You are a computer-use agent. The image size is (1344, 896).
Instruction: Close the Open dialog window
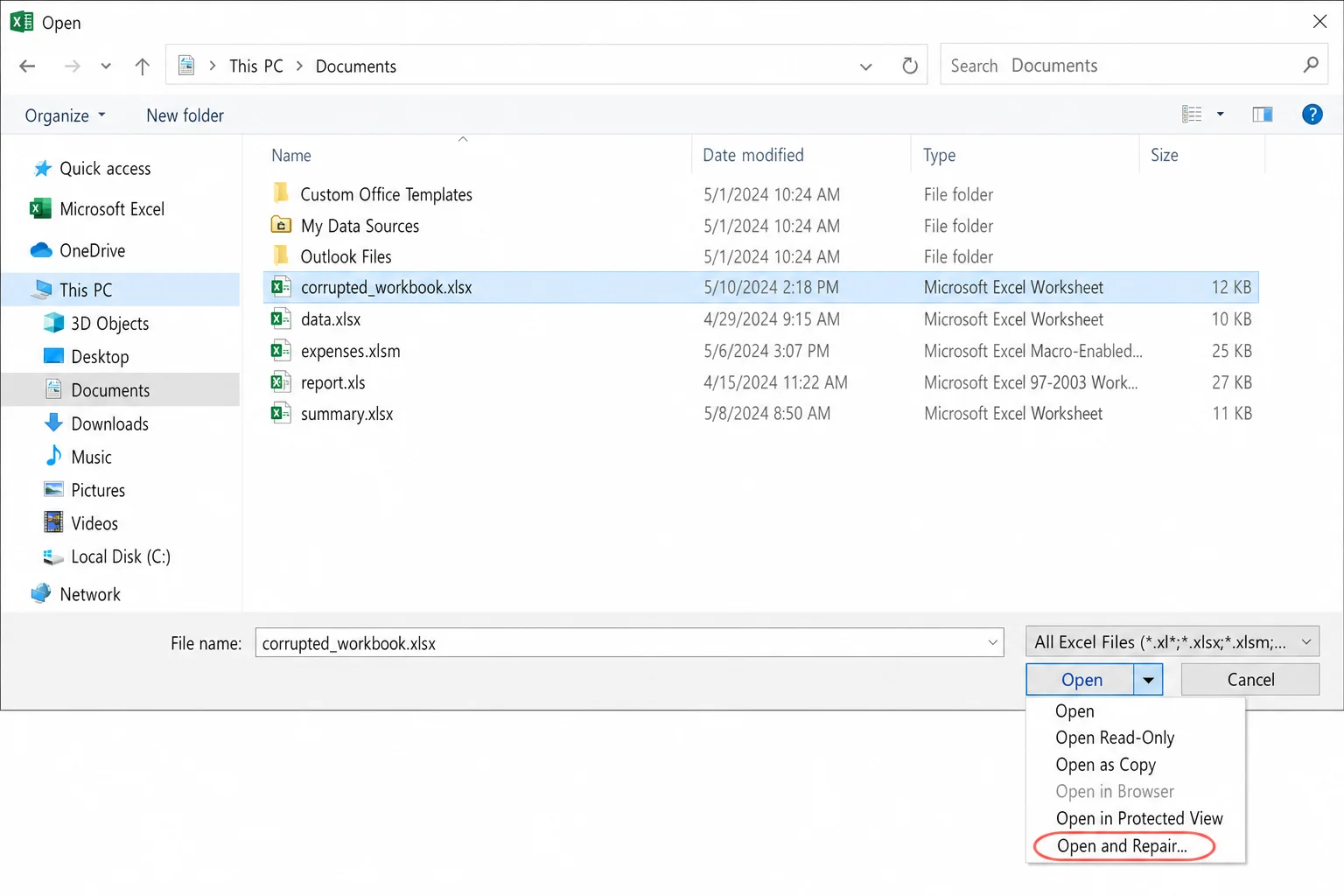tap(1319, 21)
